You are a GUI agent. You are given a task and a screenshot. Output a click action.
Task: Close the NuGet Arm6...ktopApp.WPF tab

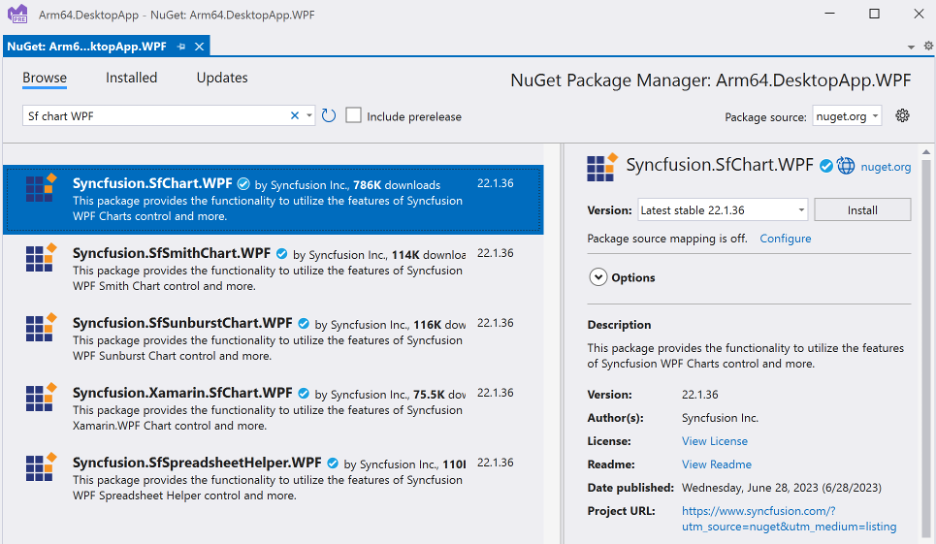(x=199, y=47)
